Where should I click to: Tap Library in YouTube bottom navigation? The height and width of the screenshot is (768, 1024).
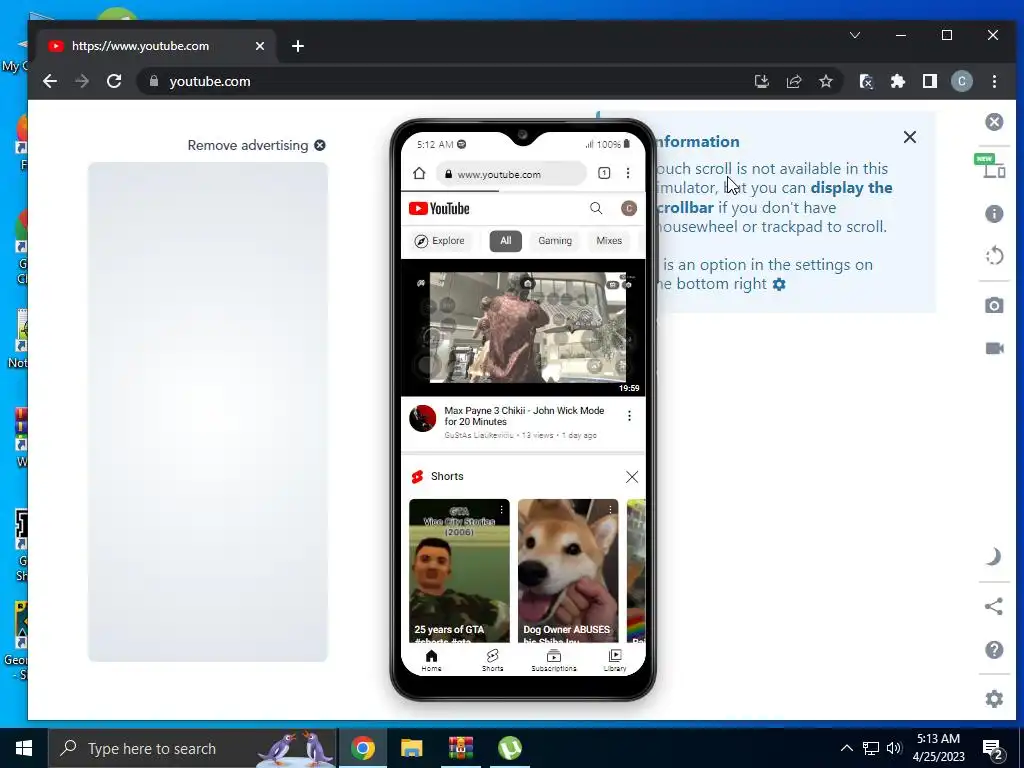click(x=615, y=660)
